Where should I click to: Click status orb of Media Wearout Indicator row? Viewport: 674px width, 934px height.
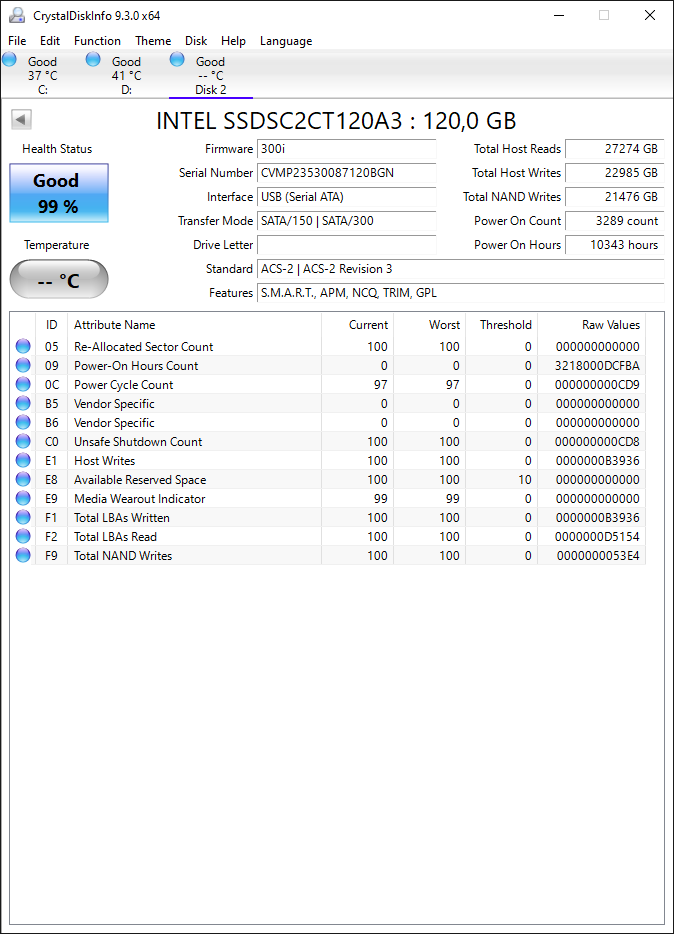(23, 499)
